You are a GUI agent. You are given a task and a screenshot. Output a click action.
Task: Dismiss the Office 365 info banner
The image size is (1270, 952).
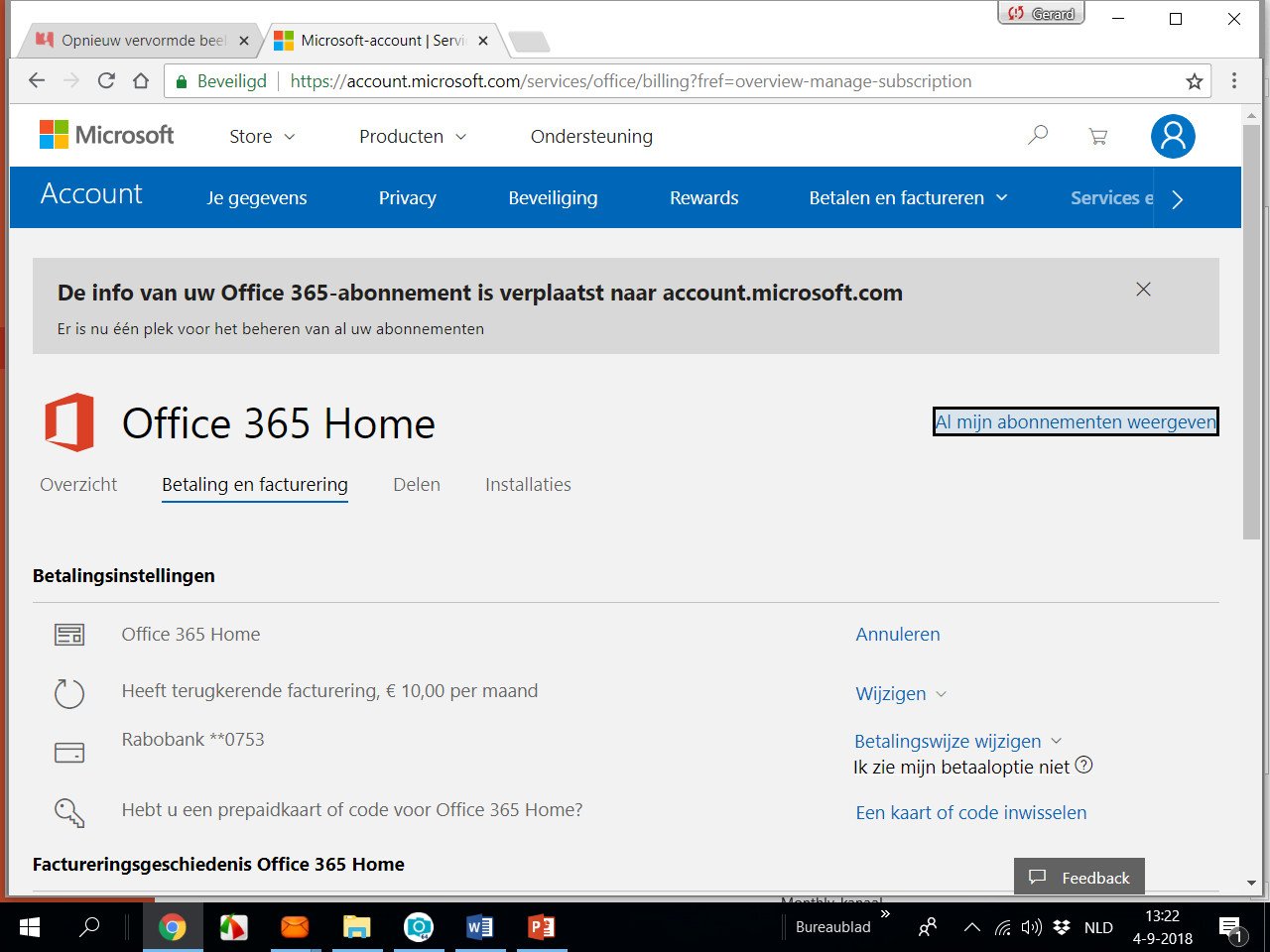(1143, 290)
